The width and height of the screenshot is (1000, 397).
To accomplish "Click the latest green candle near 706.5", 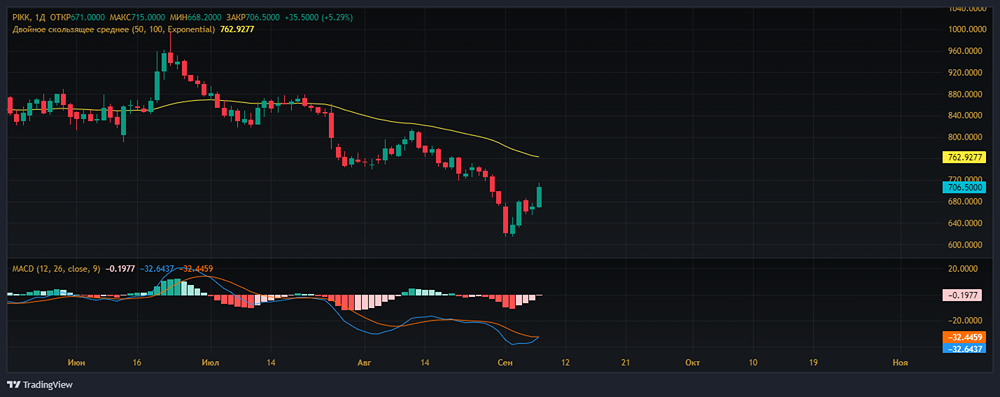I will [x=539, y=197].
